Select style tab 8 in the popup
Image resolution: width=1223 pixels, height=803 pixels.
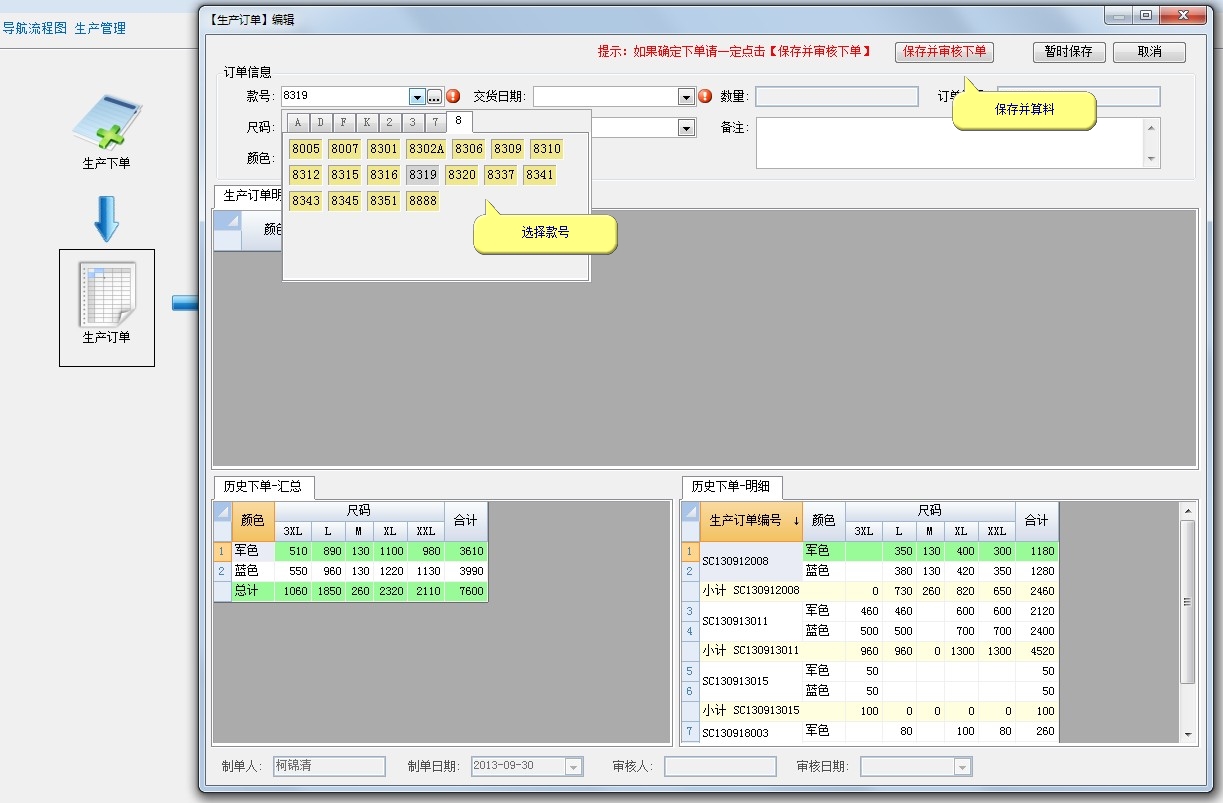(459, 121)
